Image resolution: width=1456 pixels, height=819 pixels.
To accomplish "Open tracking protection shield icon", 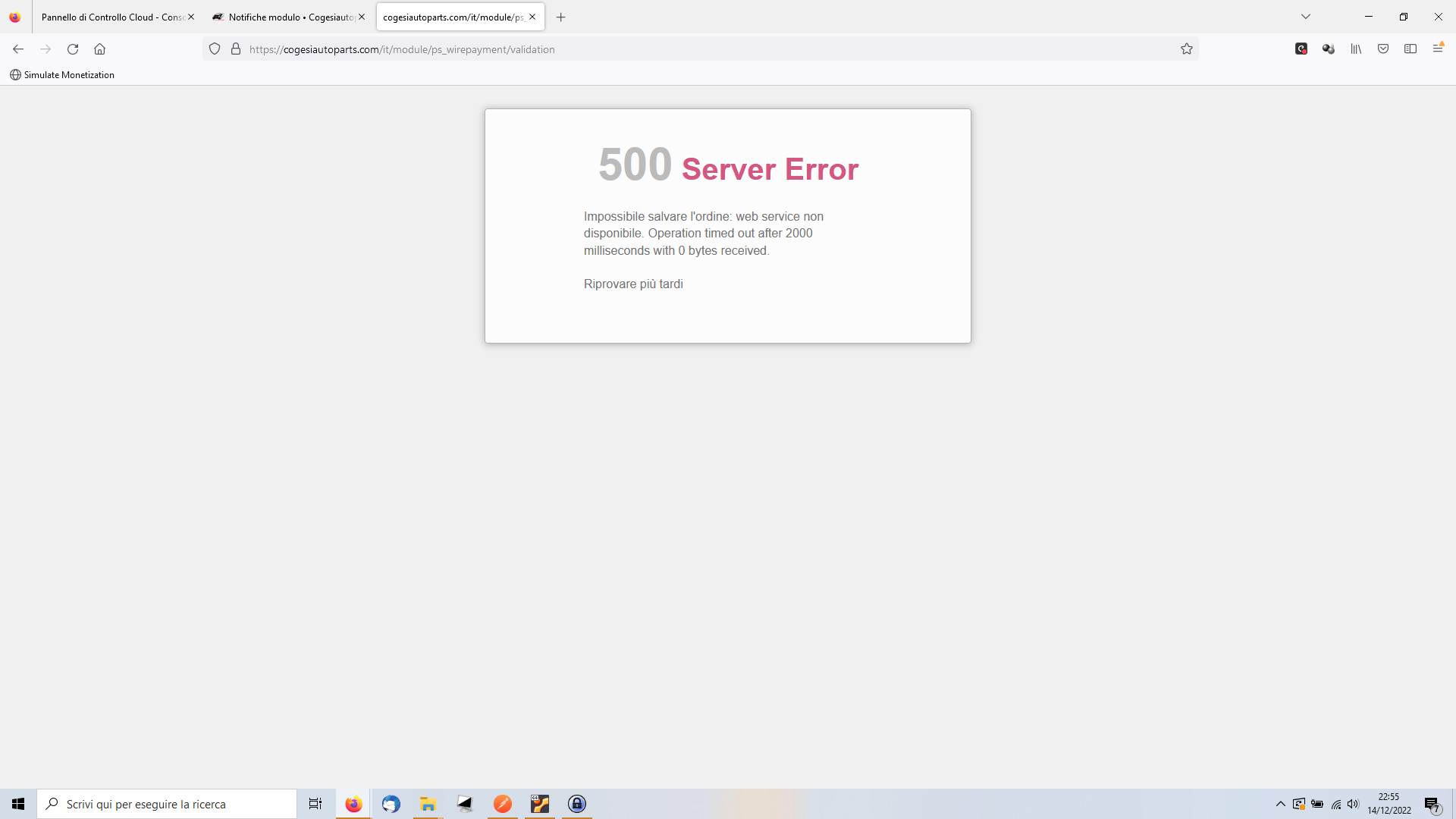I will pyautogui.click(x=215, y=49).
